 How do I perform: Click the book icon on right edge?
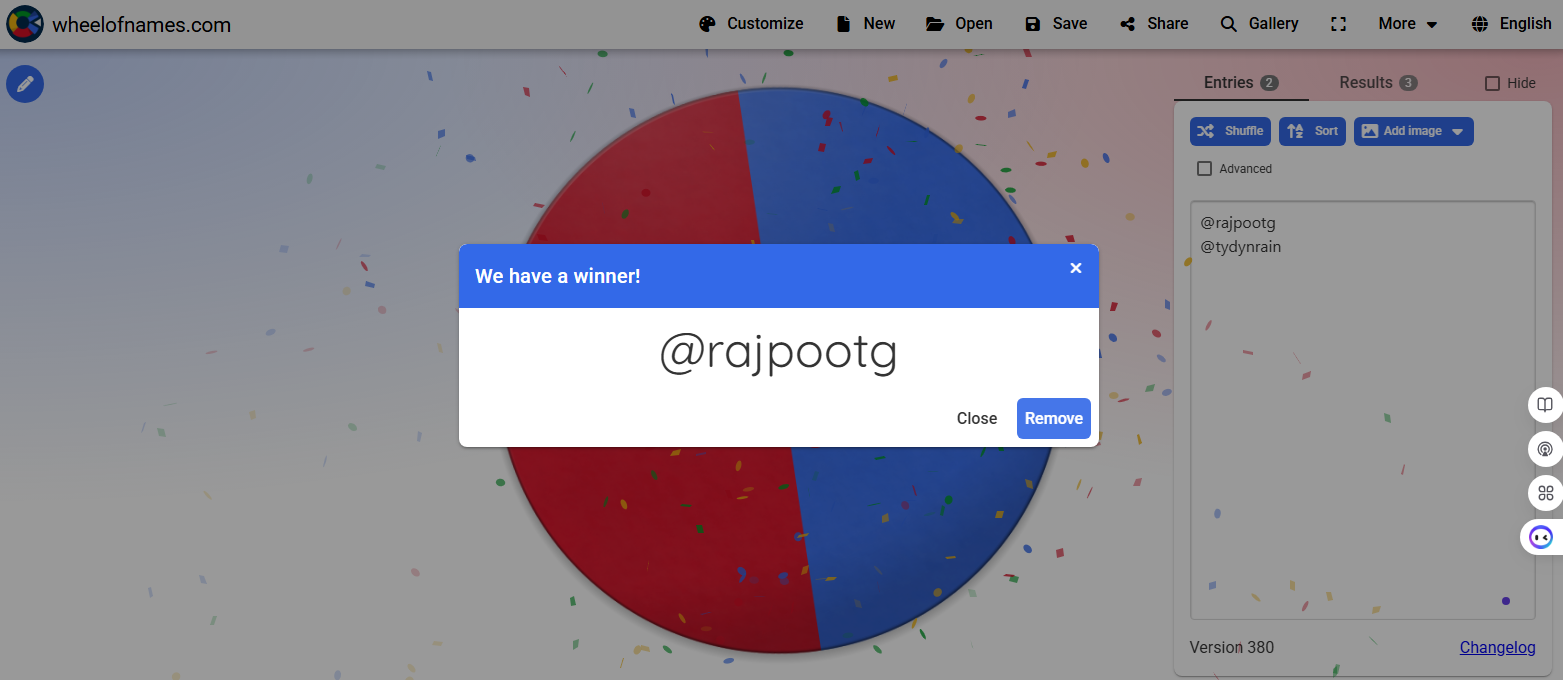pyautogui.click(x=1545, y=405)
